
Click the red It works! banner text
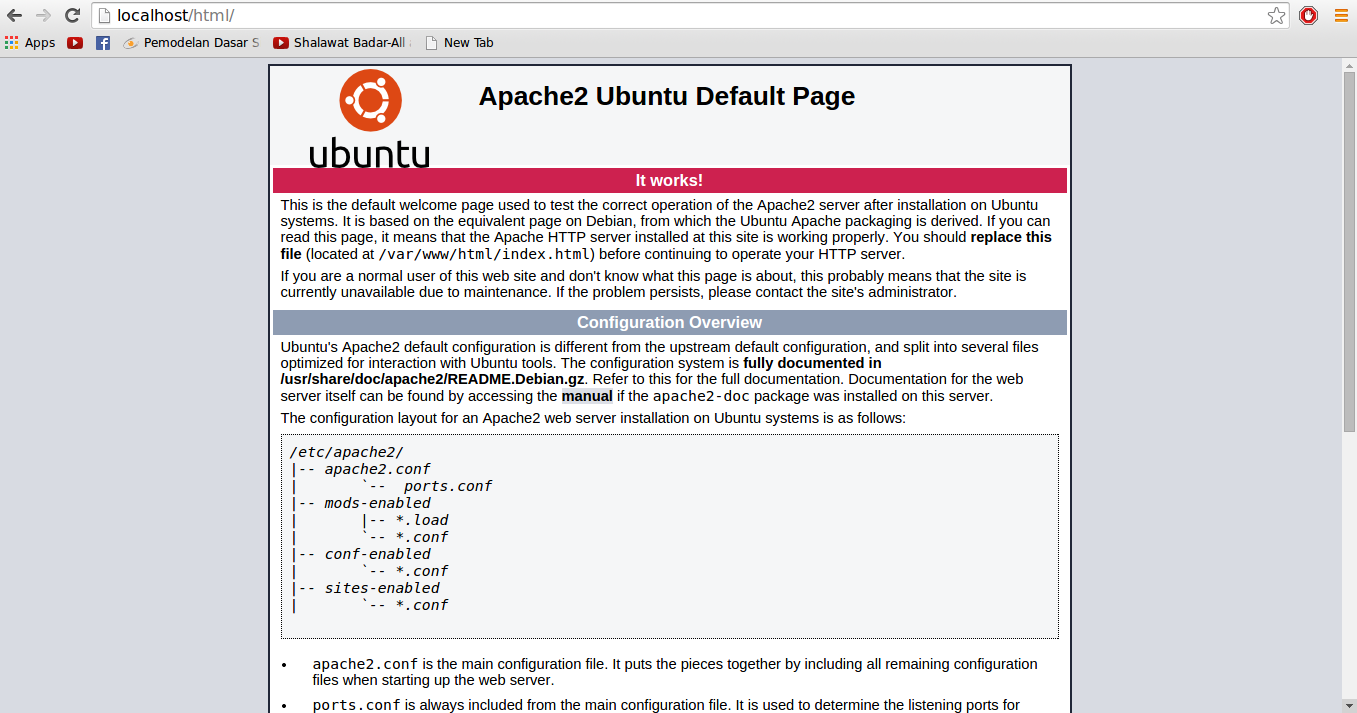pos(669,181)
